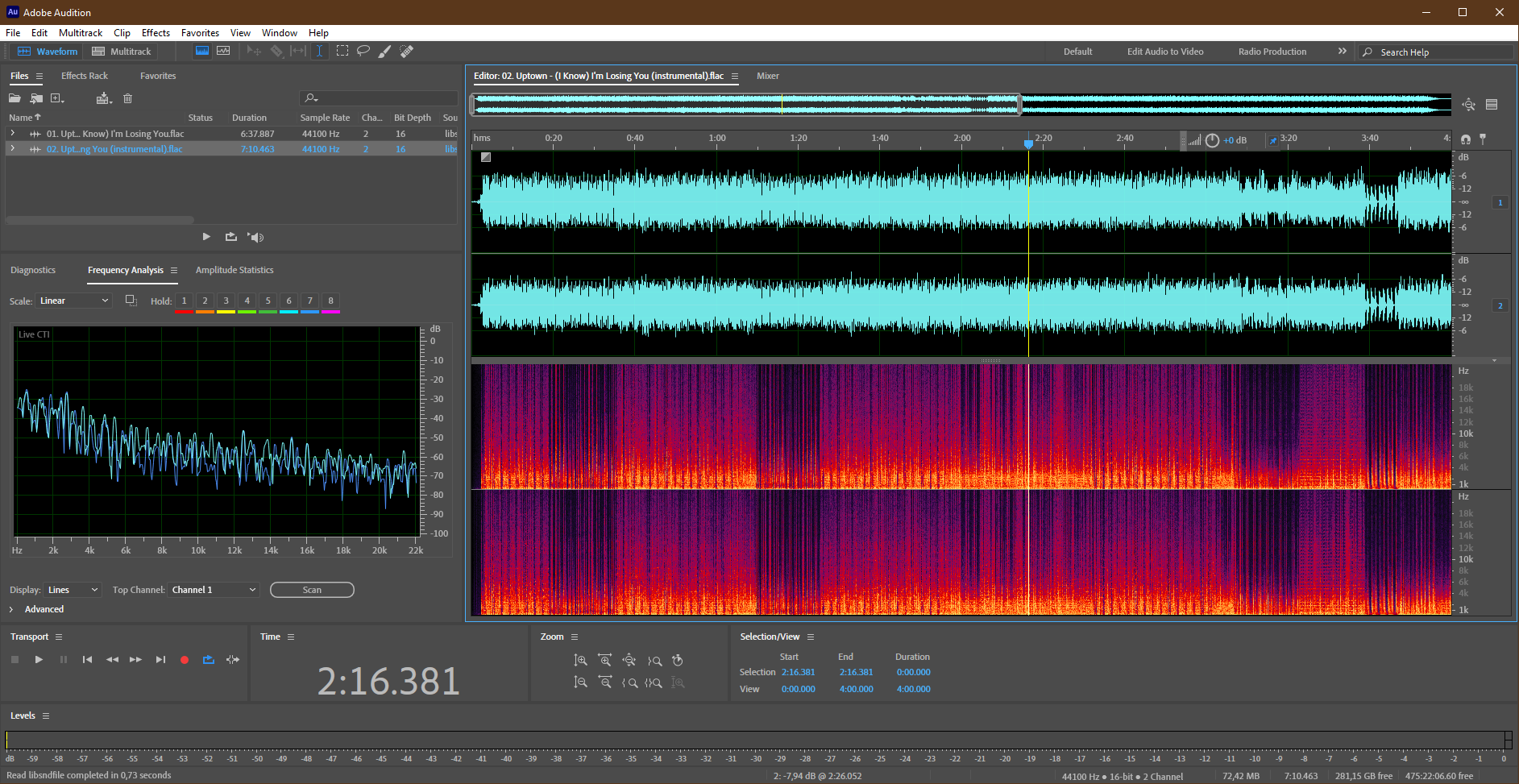1519x784 pixels.
Task: Select Radio Production workspace
Action: pos(1272,52)
